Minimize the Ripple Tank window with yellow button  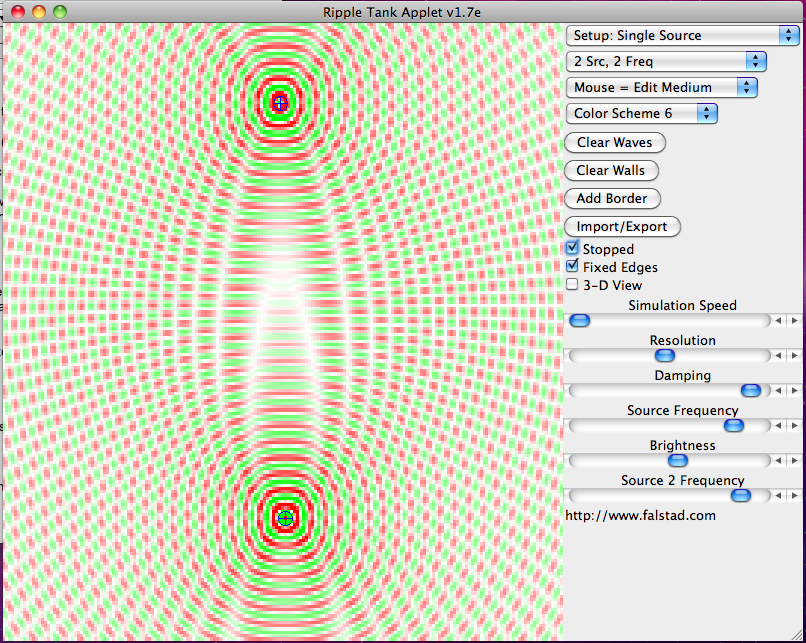tap(39, 11)
